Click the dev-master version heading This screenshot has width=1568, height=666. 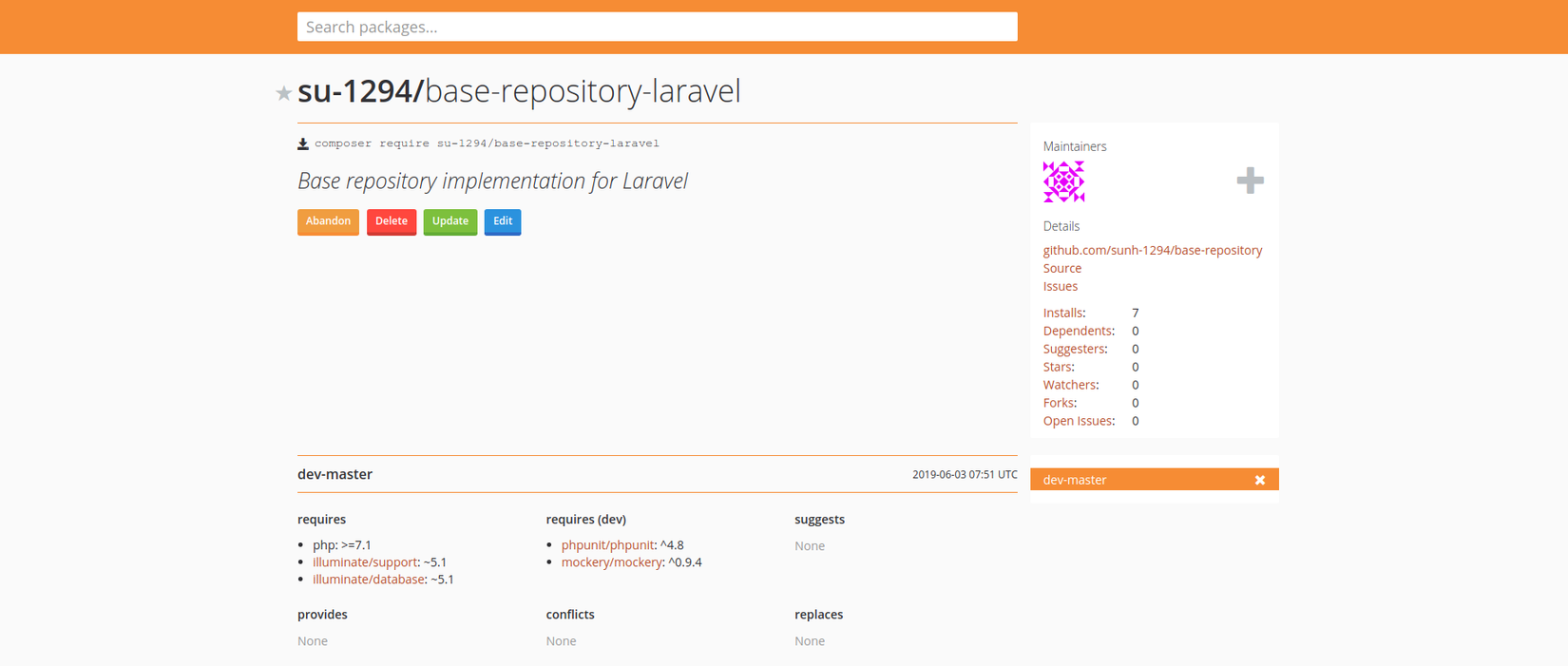[335, 474]
